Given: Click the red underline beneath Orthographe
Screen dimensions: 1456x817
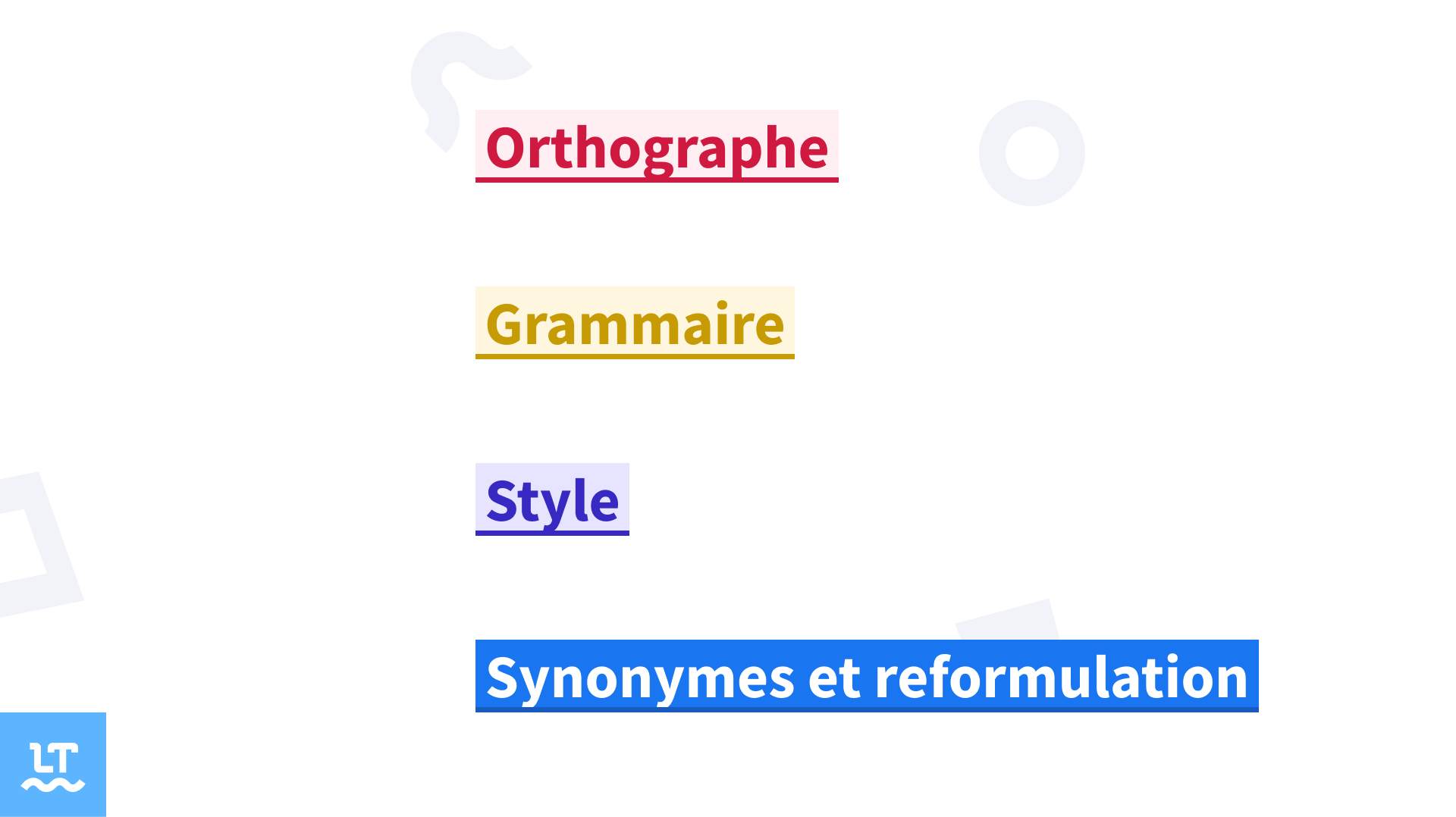Looking at the screenshot, I should 657,180.
